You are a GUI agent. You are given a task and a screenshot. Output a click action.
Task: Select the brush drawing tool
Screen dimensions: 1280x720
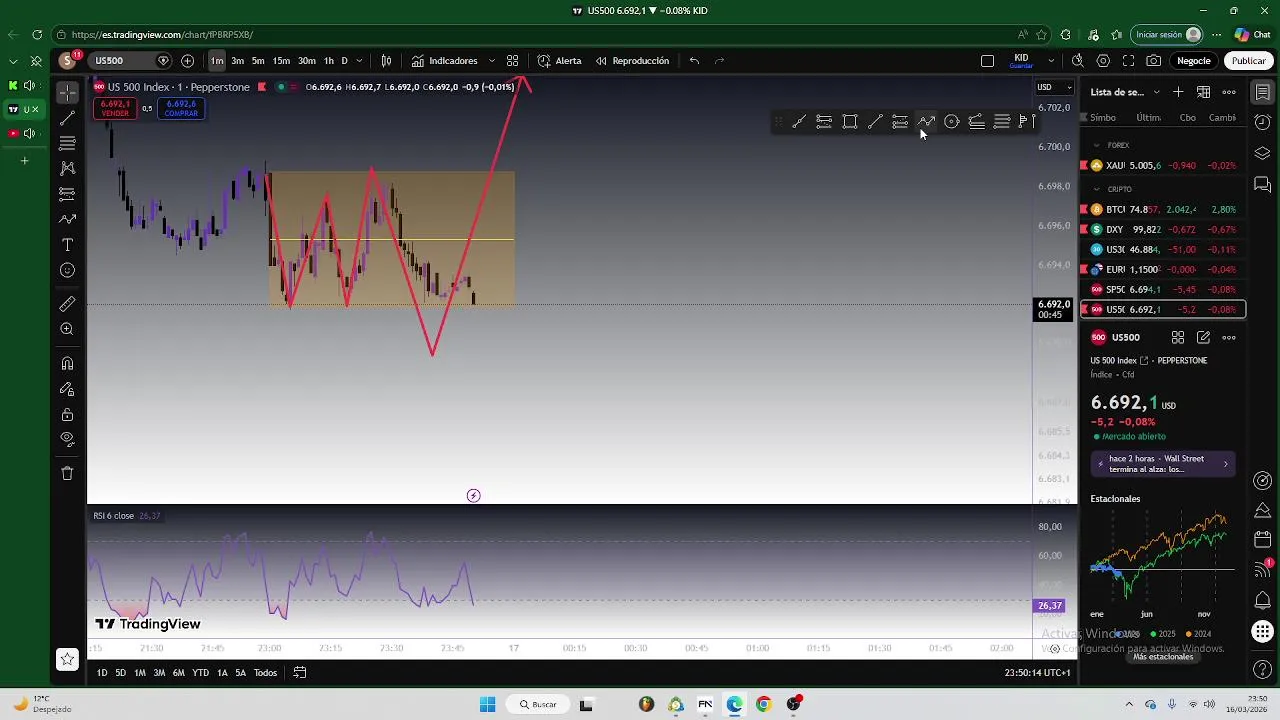67,219
